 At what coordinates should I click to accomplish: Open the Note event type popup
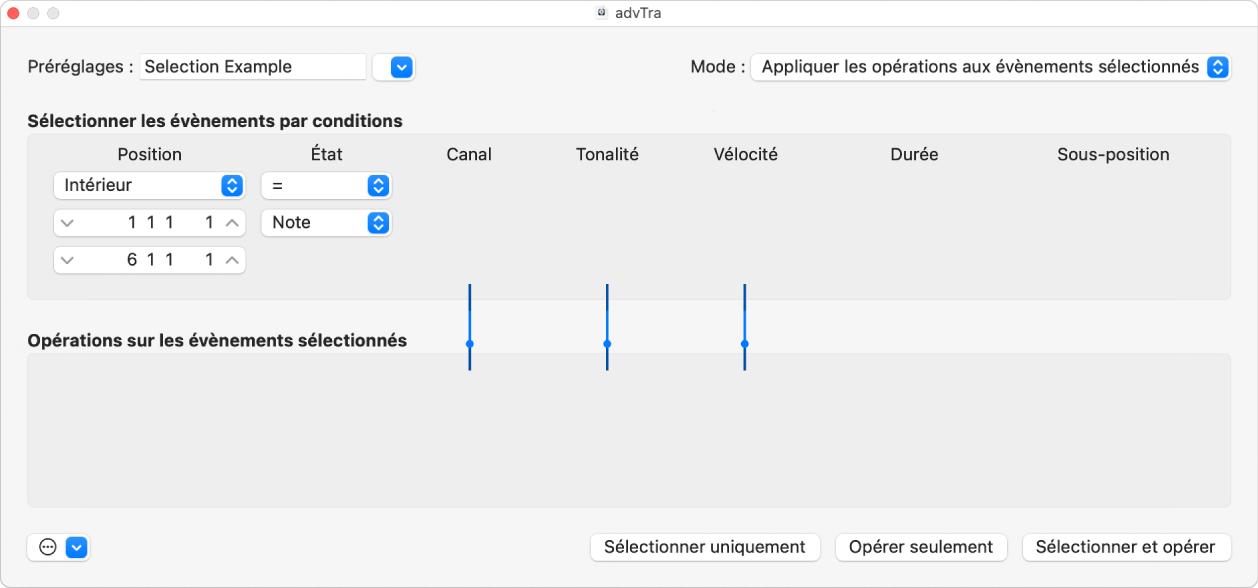click(326, 222)
